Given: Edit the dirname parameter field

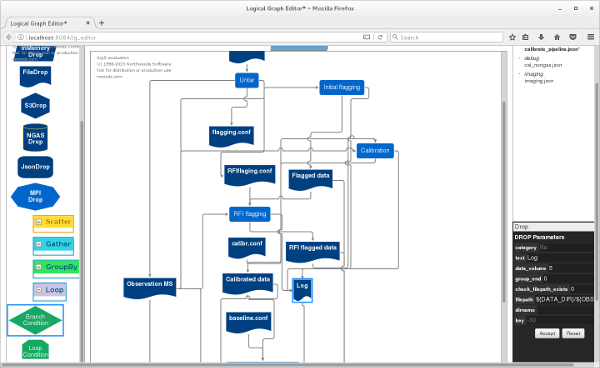Looking at the screenshot, I should pos(565,310).
